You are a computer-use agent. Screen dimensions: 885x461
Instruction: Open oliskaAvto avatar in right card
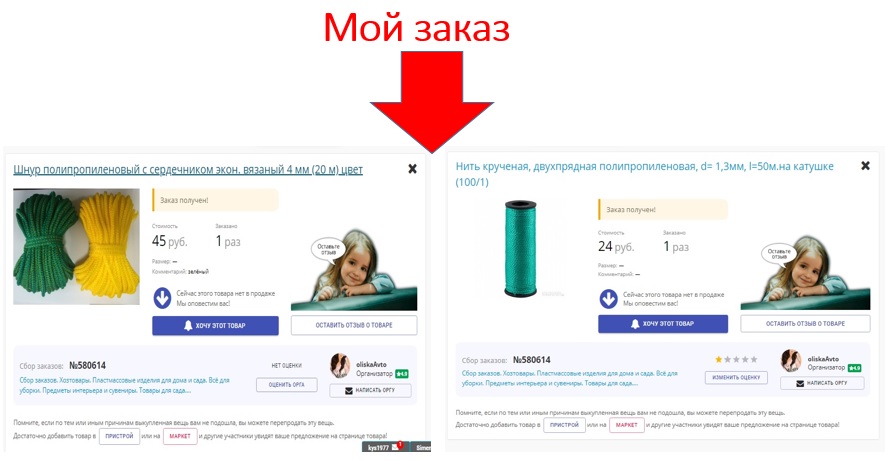(x=791, y=361)
